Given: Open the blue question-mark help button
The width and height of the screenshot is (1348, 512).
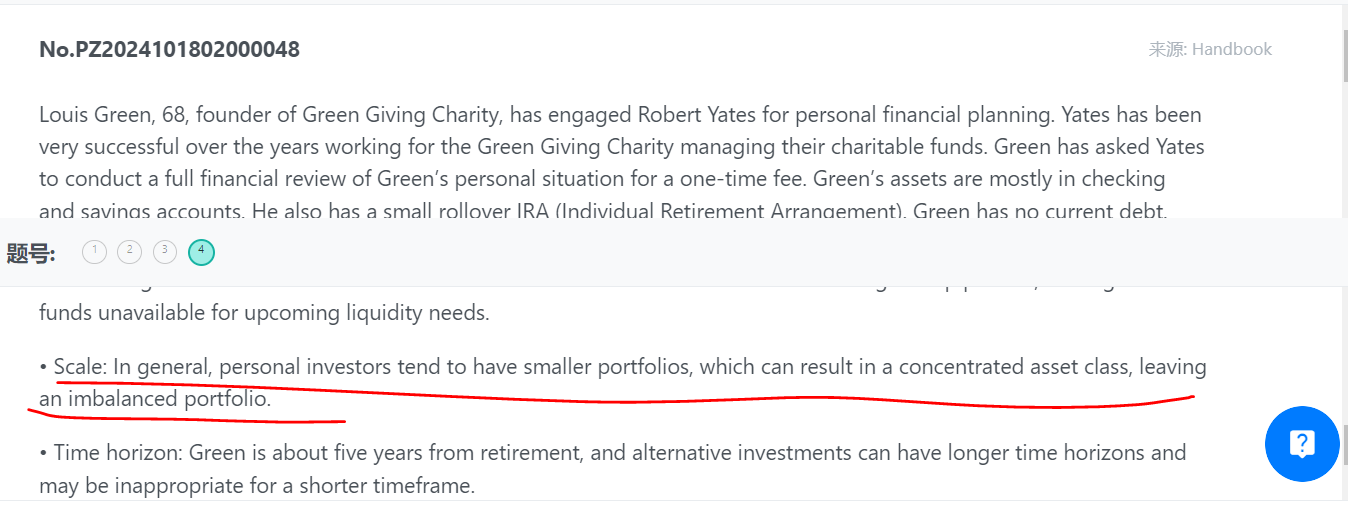Looking at the screenshot, I should tap(1302, 443).
